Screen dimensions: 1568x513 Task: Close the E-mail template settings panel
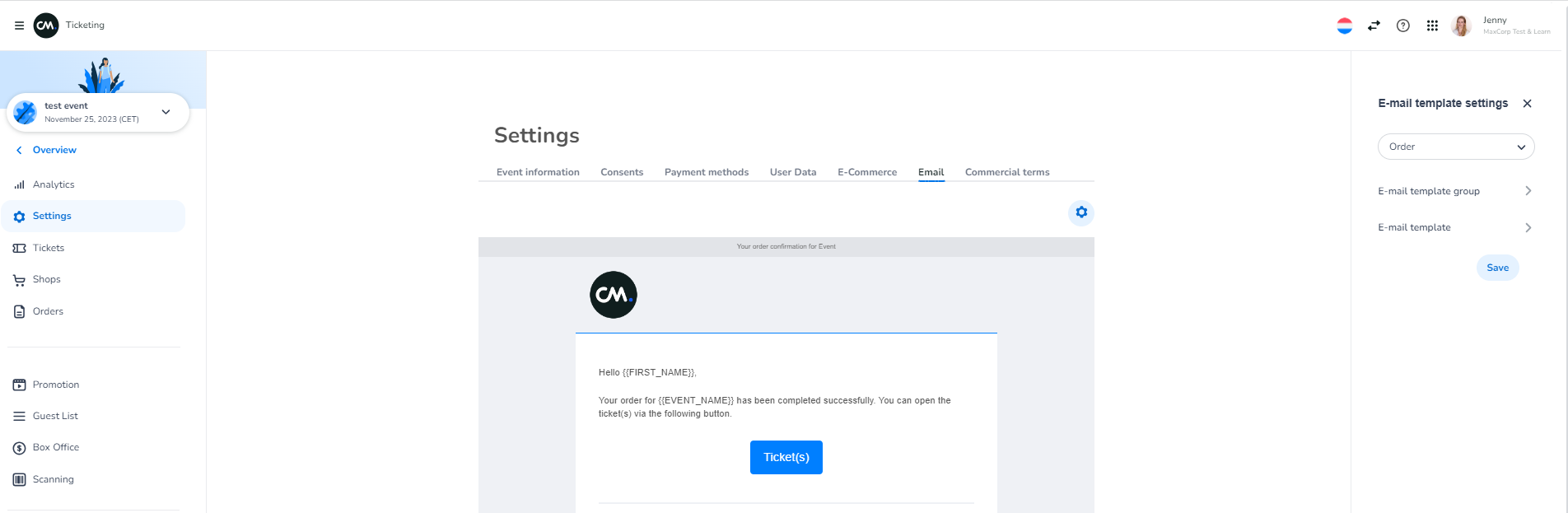pyautogui.click(x=1527, y=104)
